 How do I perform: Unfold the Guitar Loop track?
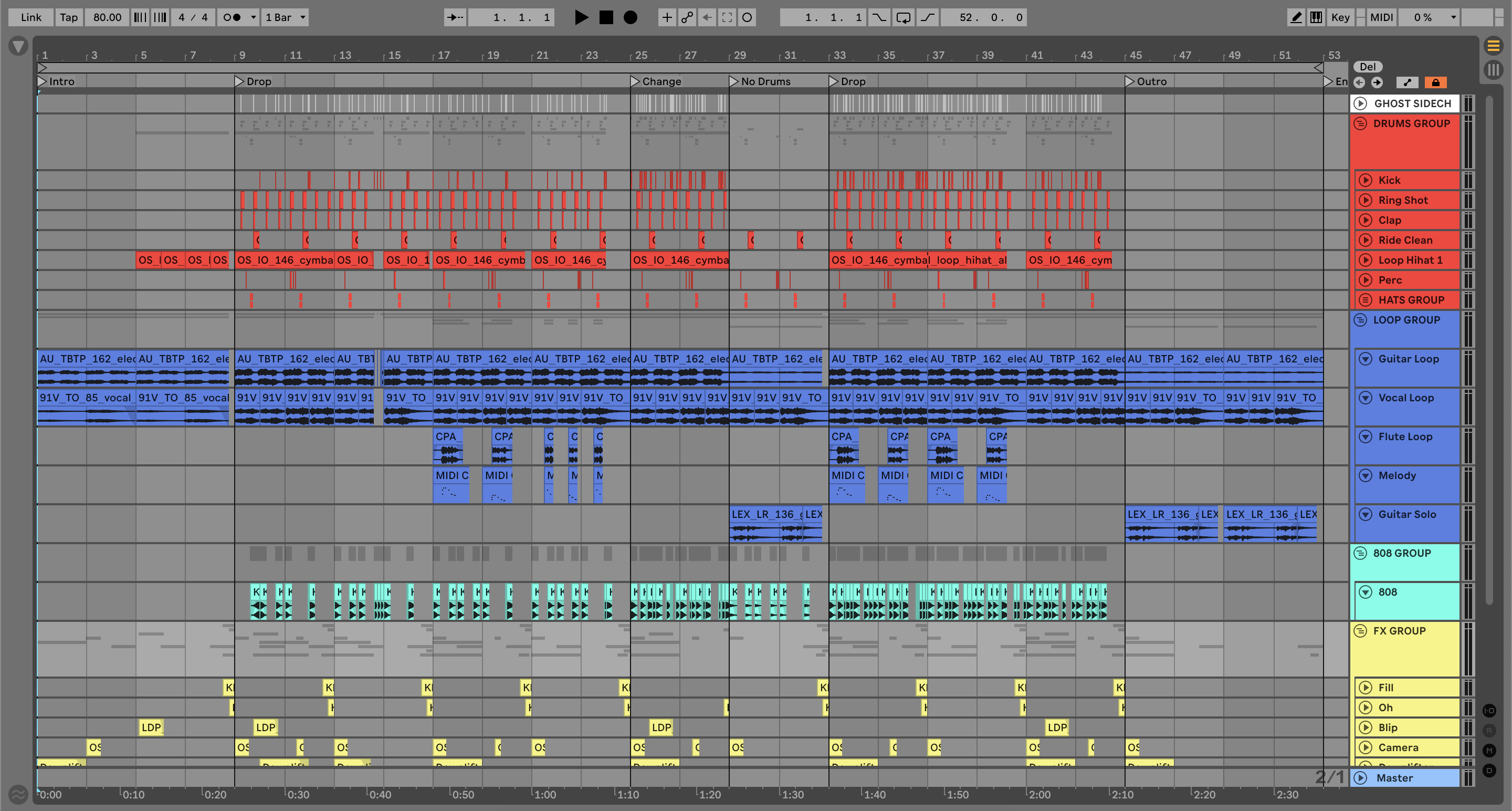pos(1365,359)
